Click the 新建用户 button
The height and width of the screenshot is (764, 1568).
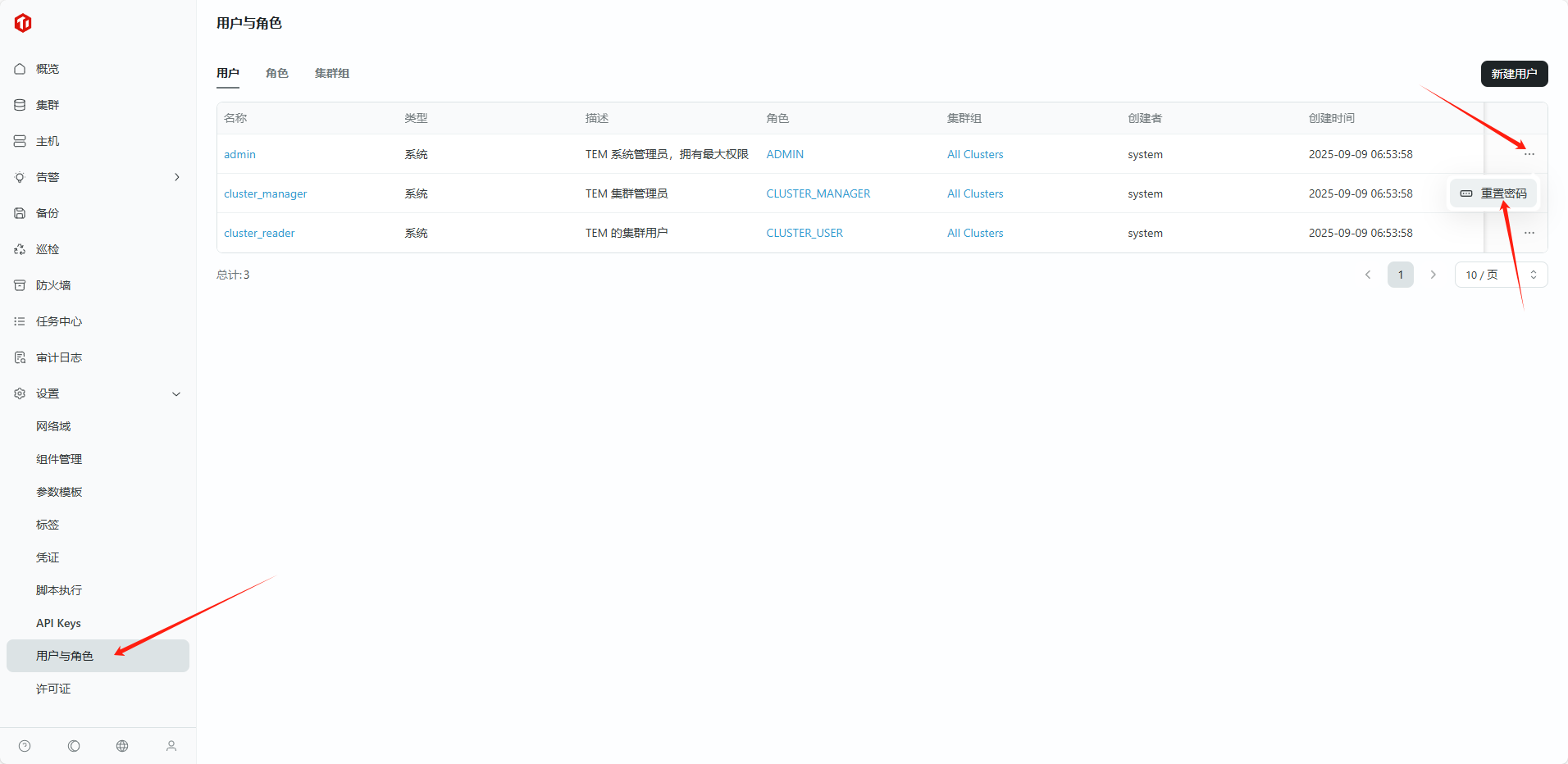(1514, 74)
